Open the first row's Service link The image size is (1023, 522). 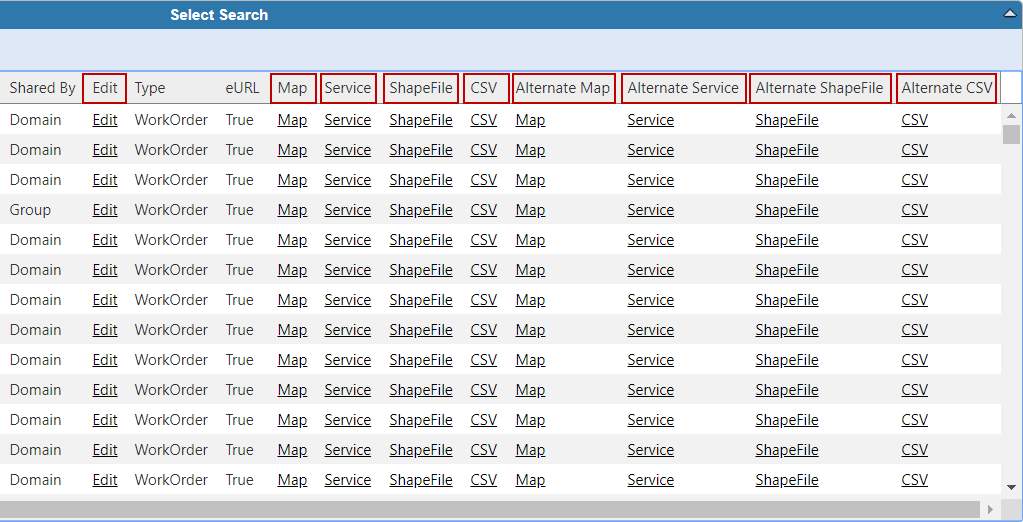[348, 120]
